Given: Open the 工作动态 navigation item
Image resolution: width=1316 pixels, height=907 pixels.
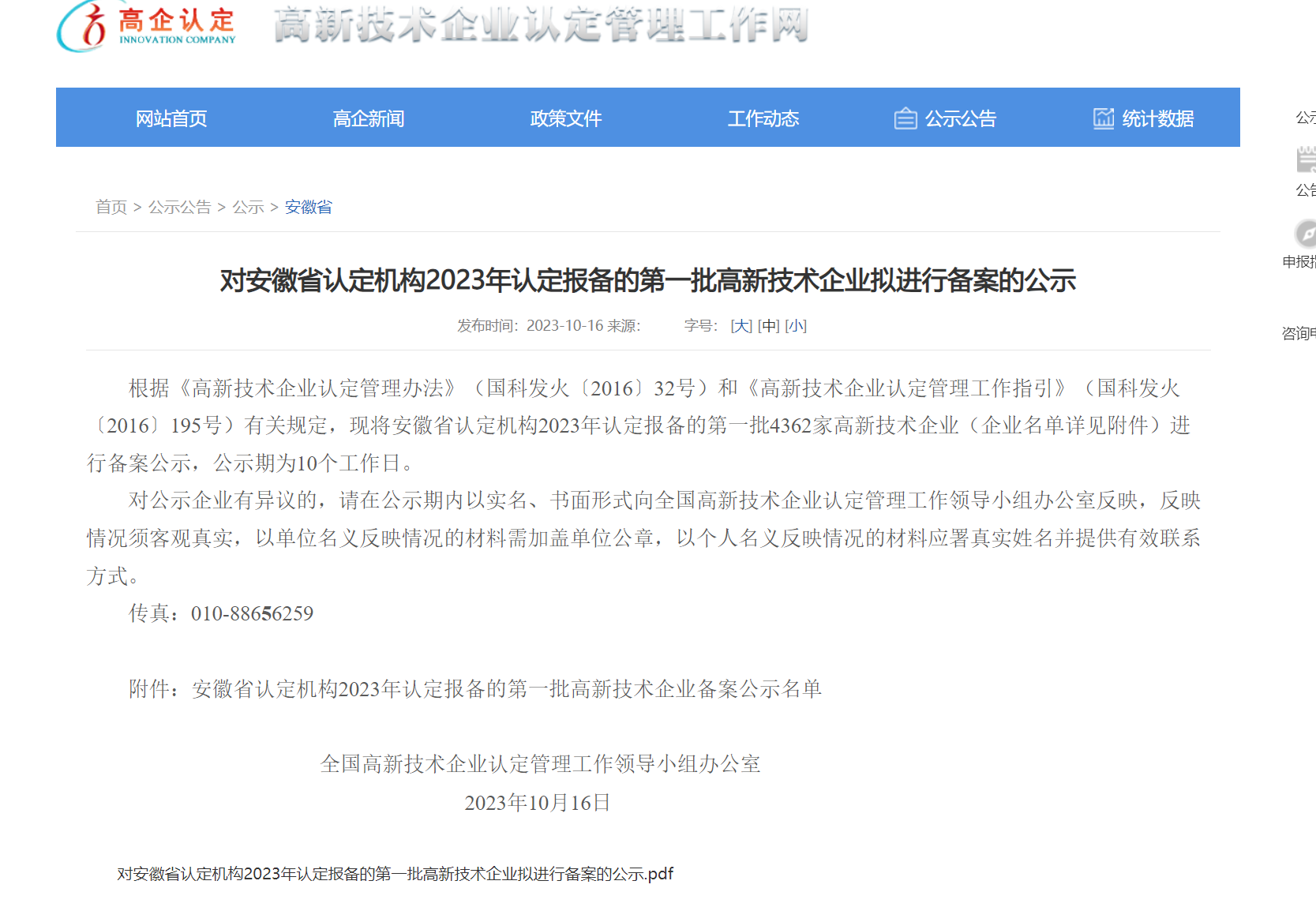Looking at the screenshot, I should [x=763, y=118].
